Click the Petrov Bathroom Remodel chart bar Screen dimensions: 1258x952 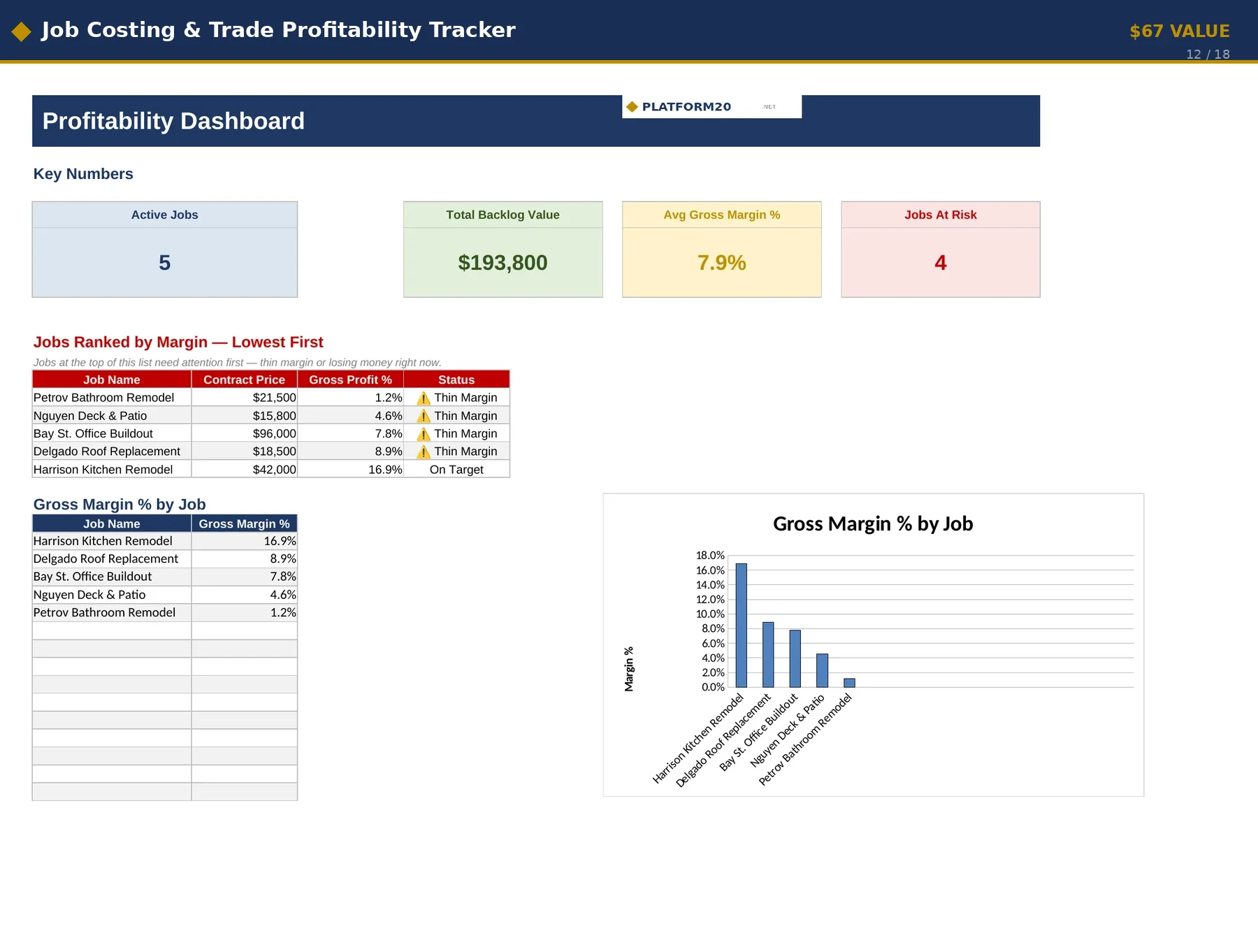click(849, 683)
